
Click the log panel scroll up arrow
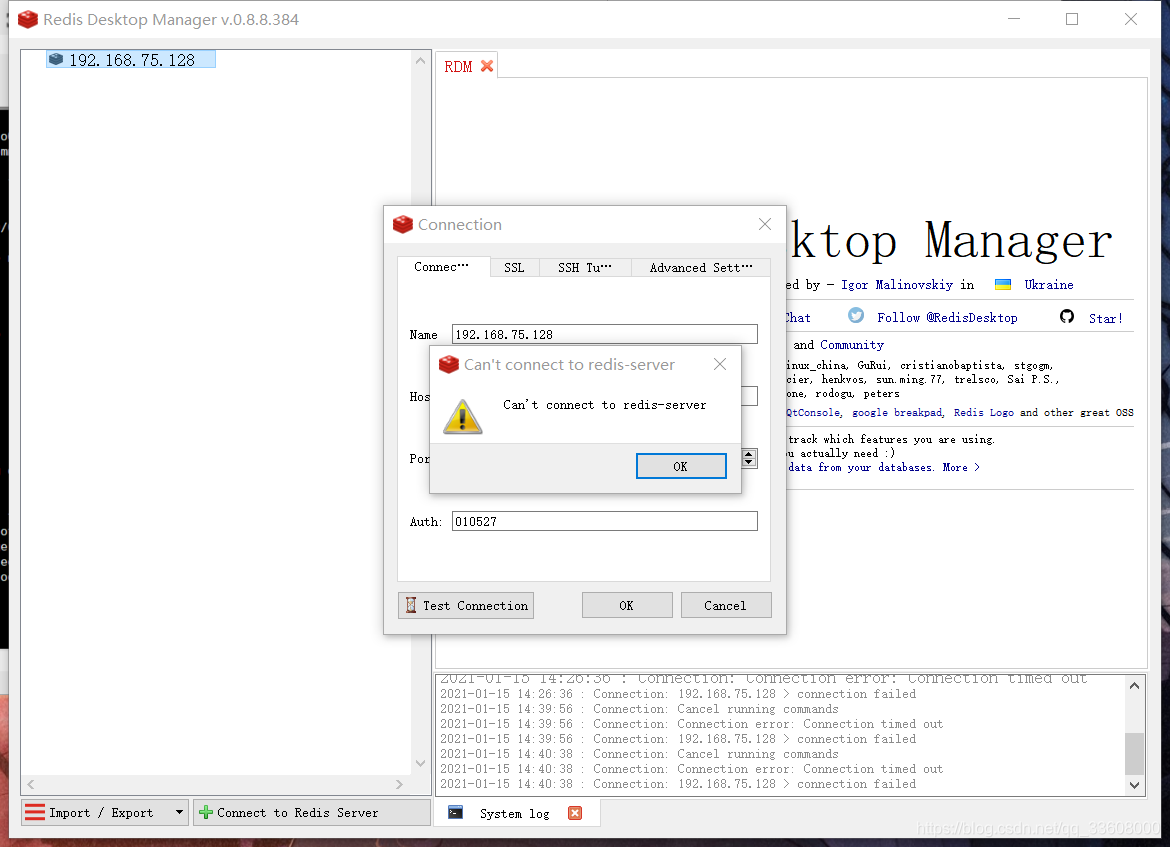click(x=1134, y=686)
